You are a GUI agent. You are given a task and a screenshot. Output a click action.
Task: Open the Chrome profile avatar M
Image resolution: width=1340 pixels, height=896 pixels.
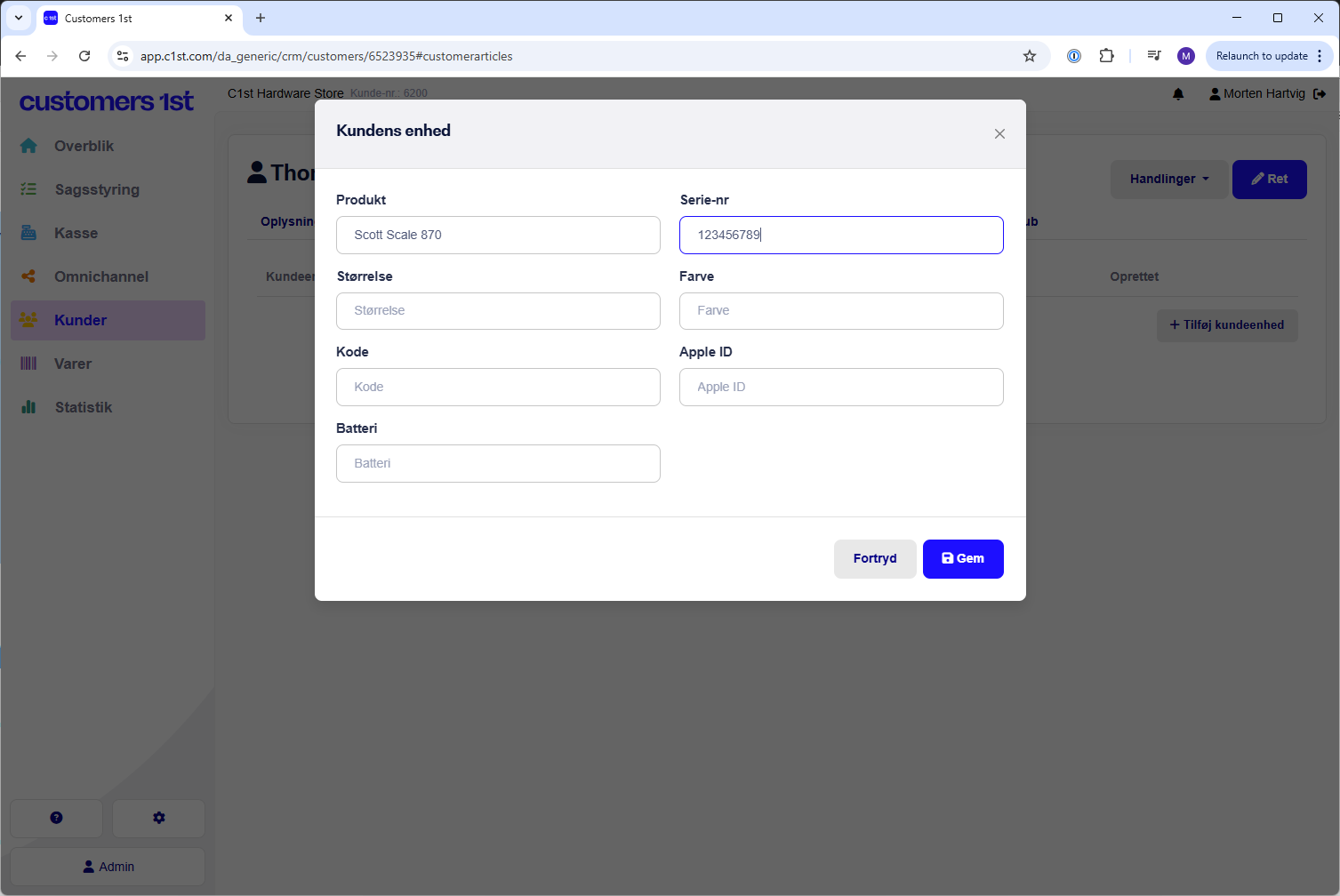(1186, 56)
